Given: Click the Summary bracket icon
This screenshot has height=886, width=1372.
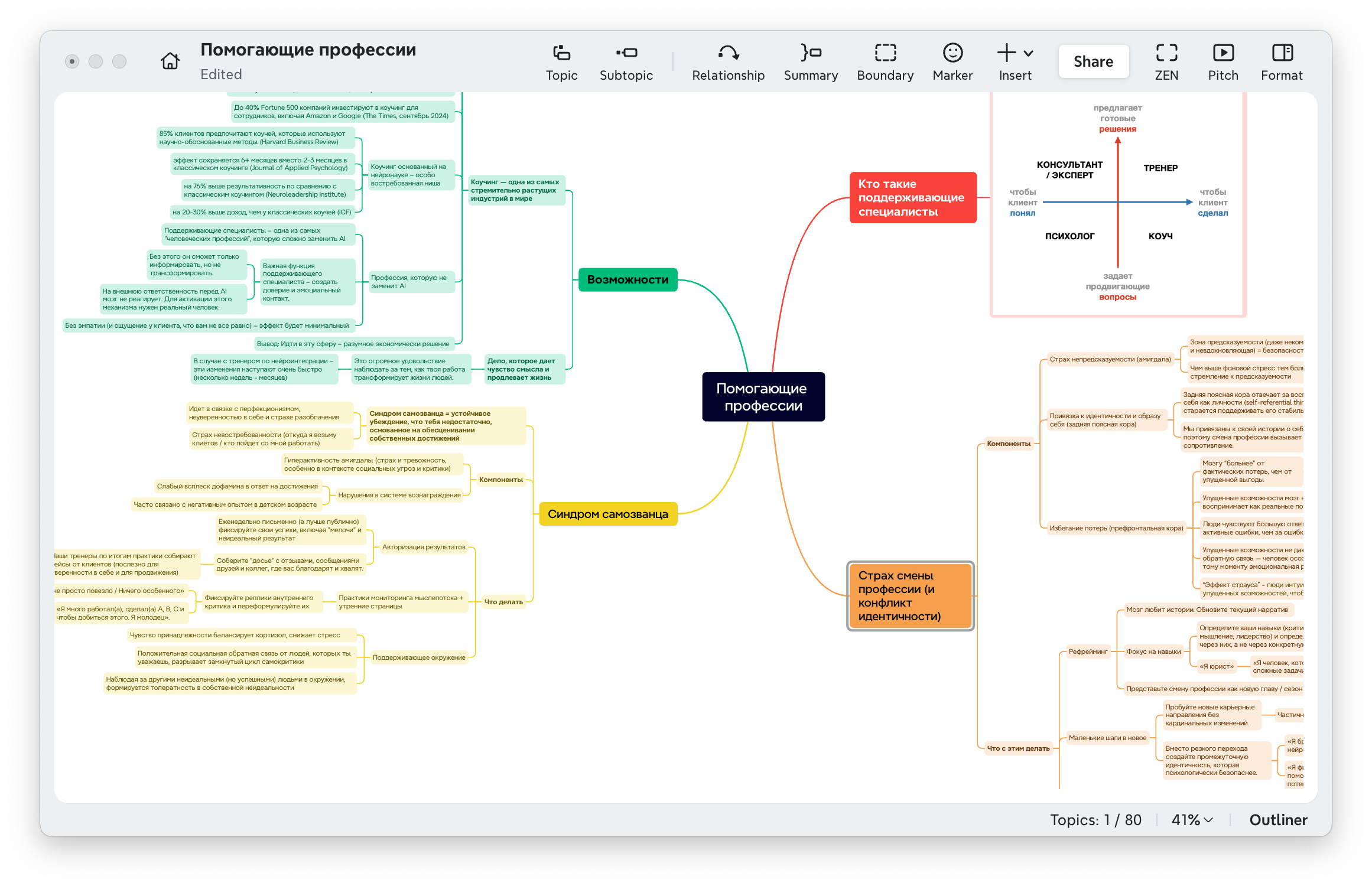Looking at the screenshot, I should coord(810,53).
